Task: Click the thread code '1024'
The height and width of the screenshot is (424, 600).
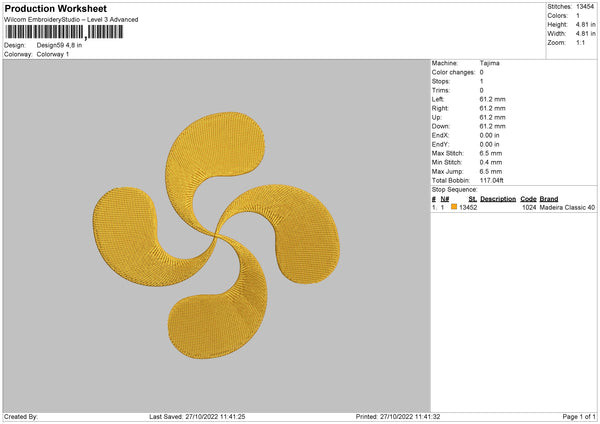Action: click(529, 207)
